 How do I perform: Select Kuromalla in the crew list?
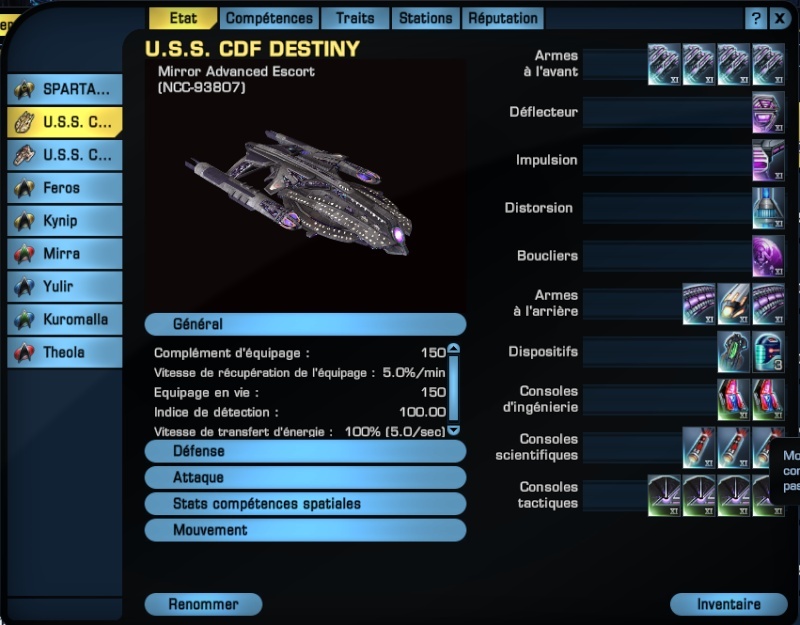click(x=65, y=319)
